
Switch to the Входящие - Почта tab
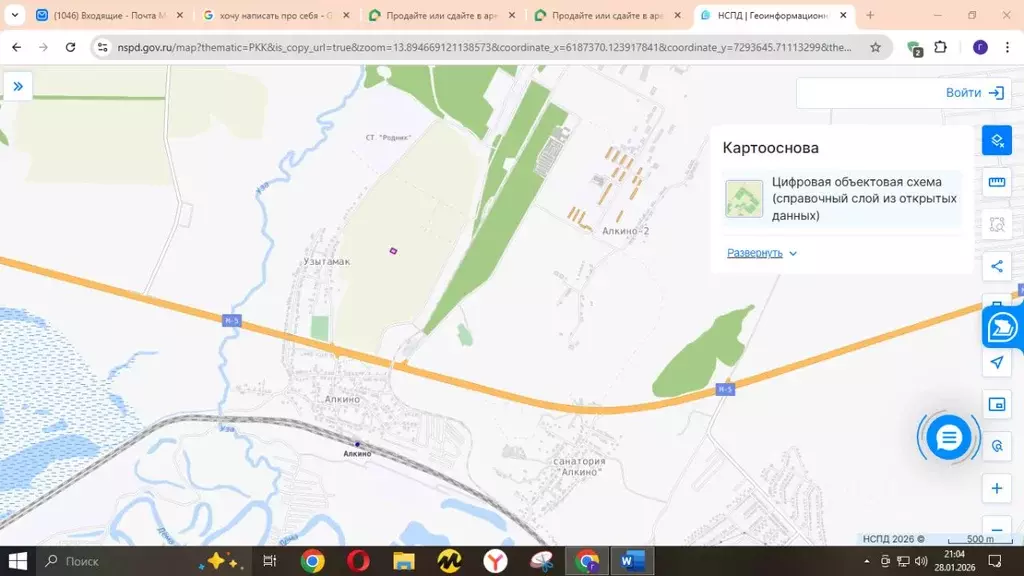pyautogui.click(x=108, y=16)
